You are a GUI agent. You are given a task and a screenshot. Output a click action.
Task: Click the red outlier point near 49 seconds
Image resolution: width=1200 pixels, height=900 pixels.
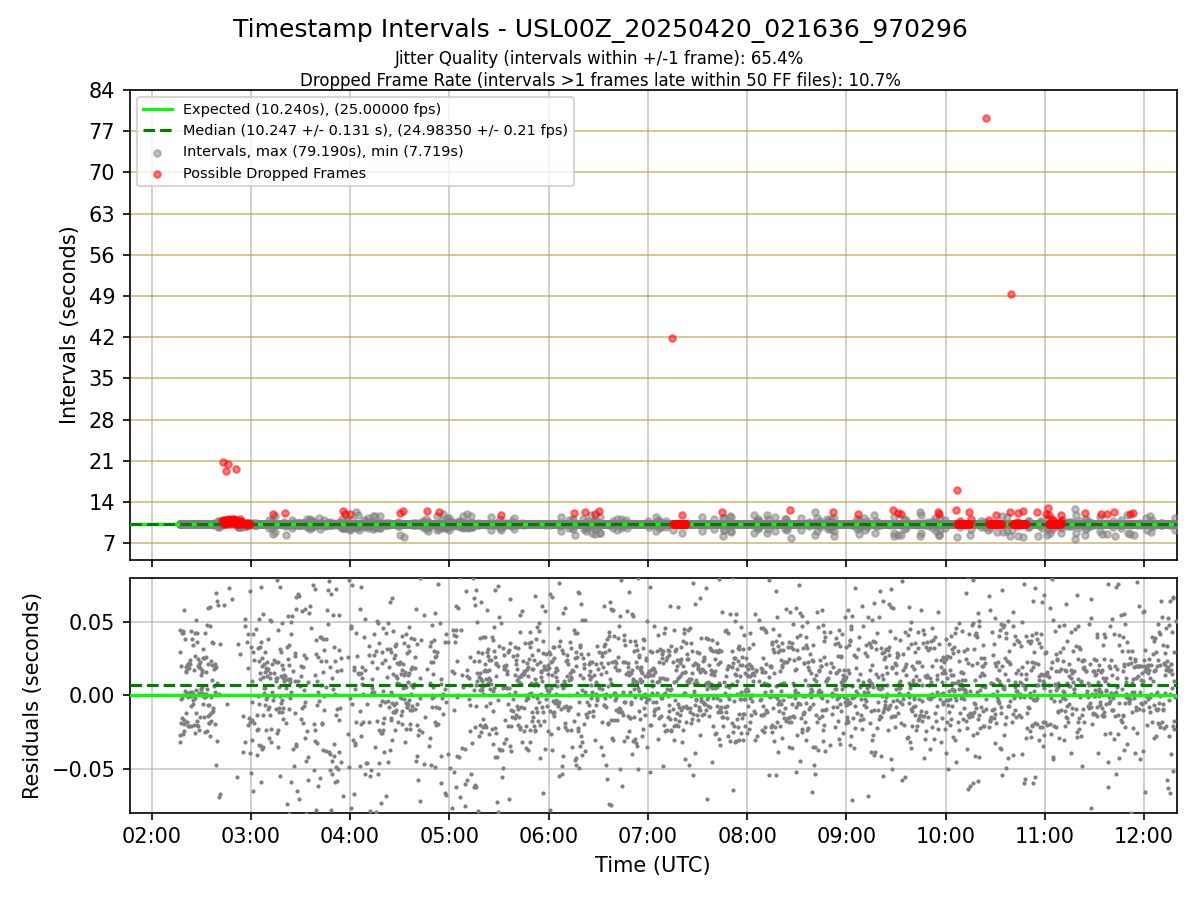coord(1011,294)
